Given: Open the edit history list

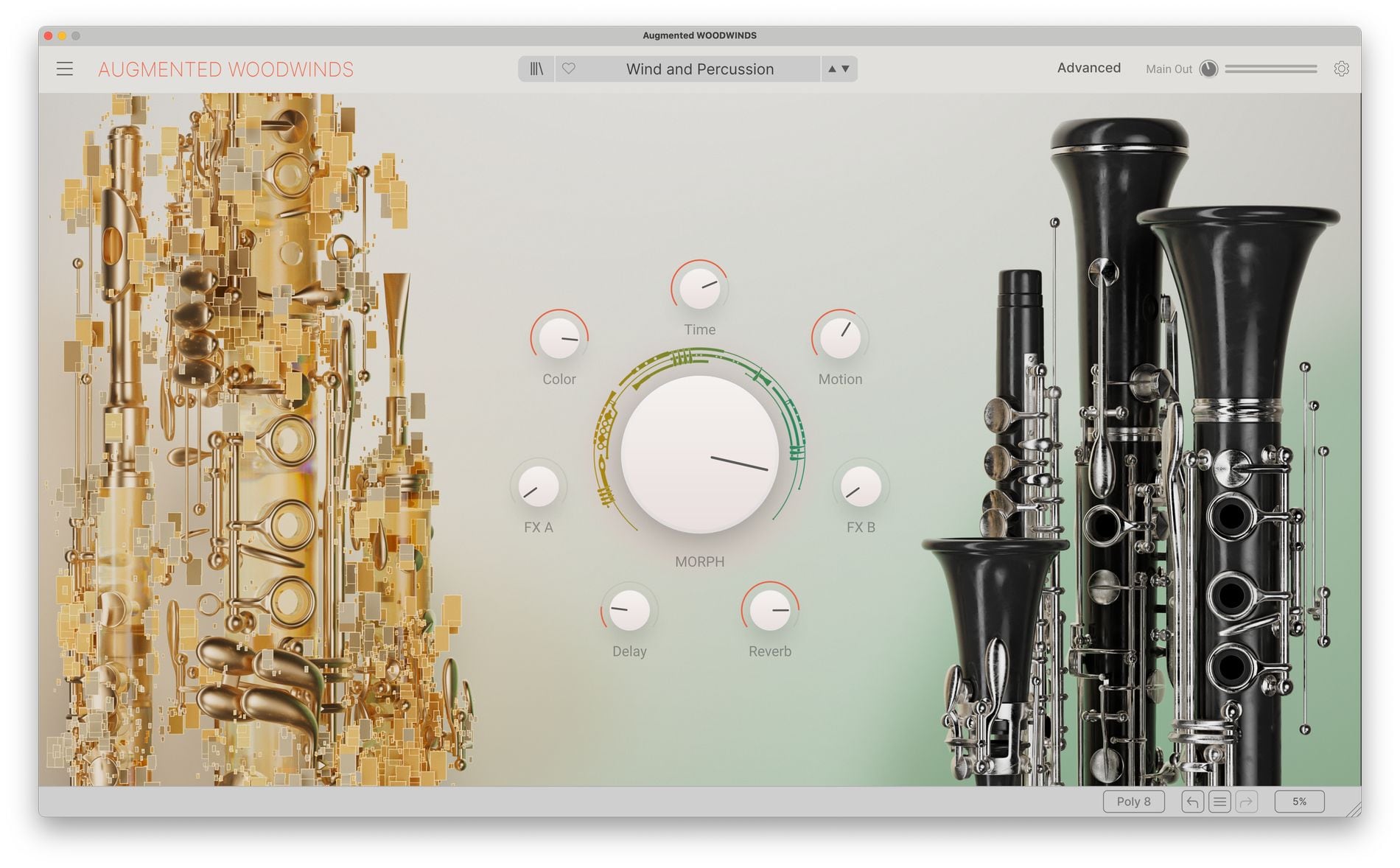Looking at the screenshot, I should pyautogui.click(x=1219, y=801).
